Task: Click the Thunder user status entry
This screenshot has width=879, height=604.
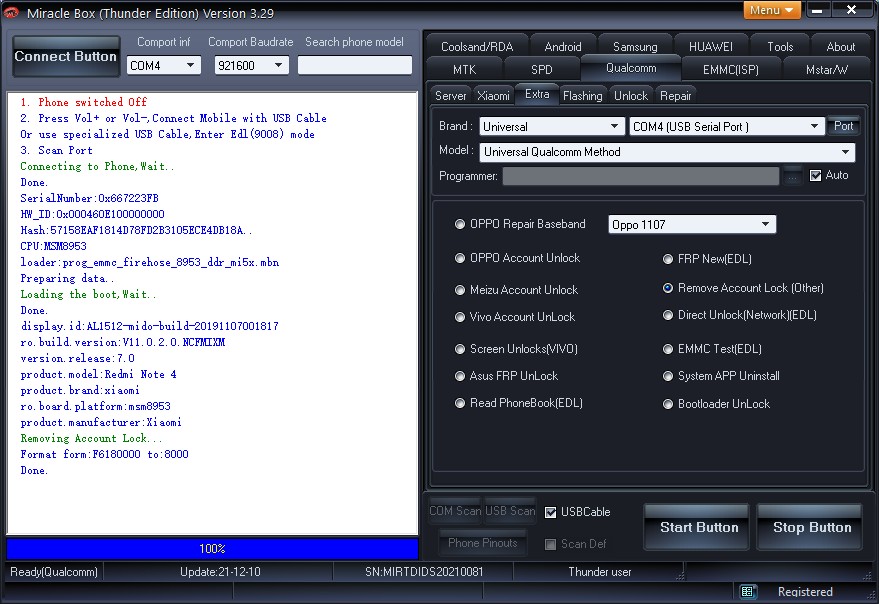Action: click(x=599, y=572)
